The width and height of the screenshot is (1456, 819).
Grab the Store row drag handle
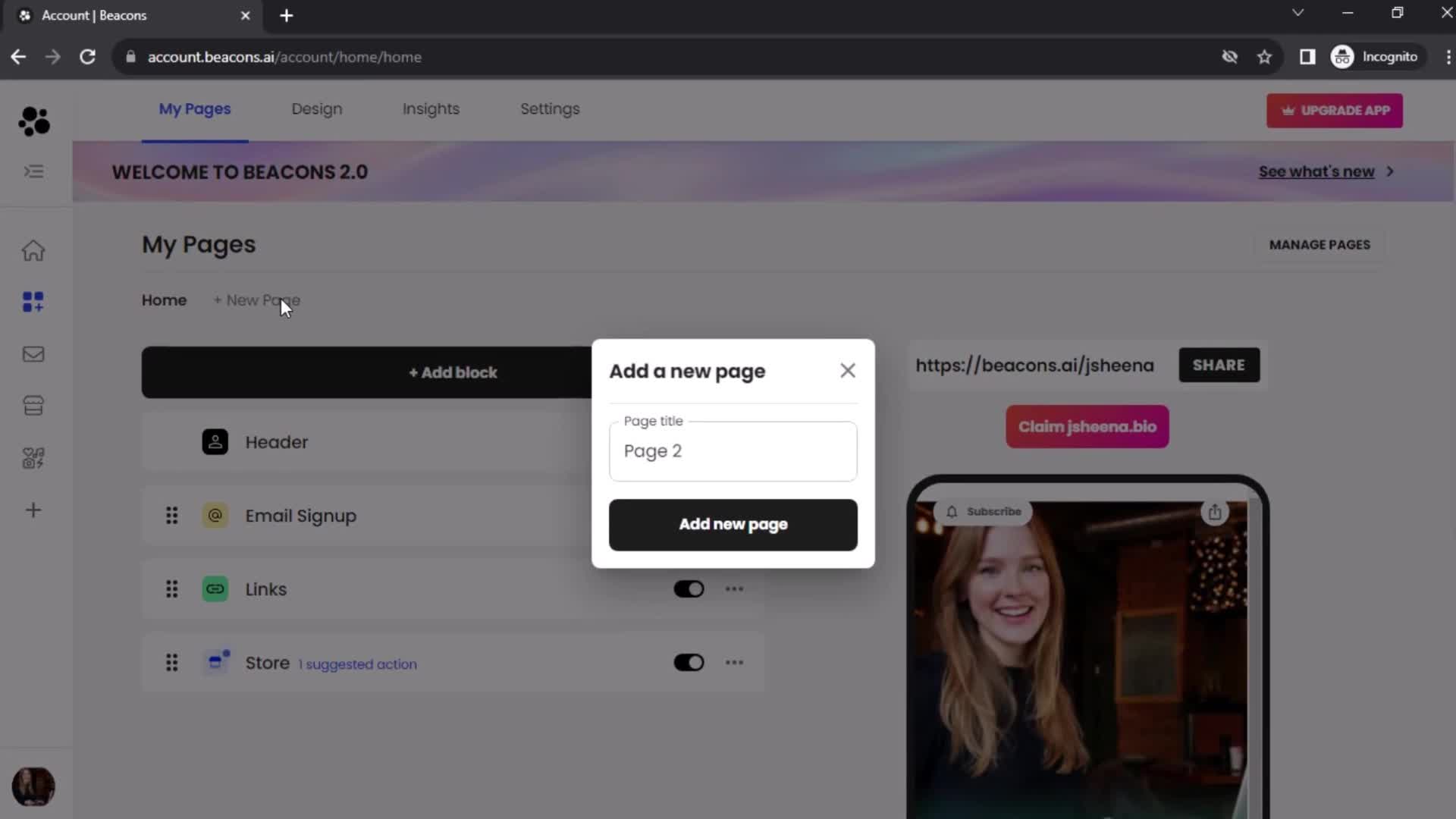[x=172, y=663]
